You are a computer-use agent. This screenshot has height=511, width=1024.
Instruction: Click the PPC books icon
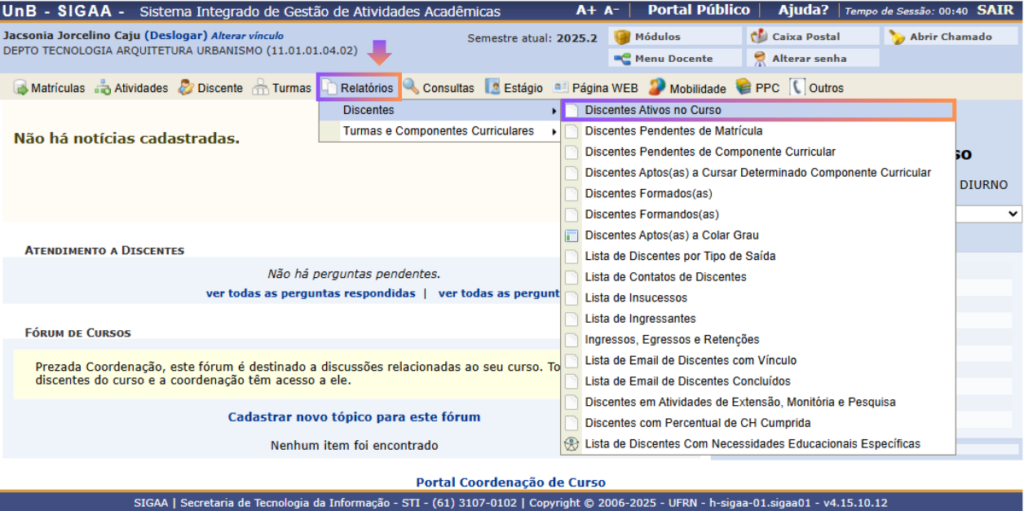(743, 88)
